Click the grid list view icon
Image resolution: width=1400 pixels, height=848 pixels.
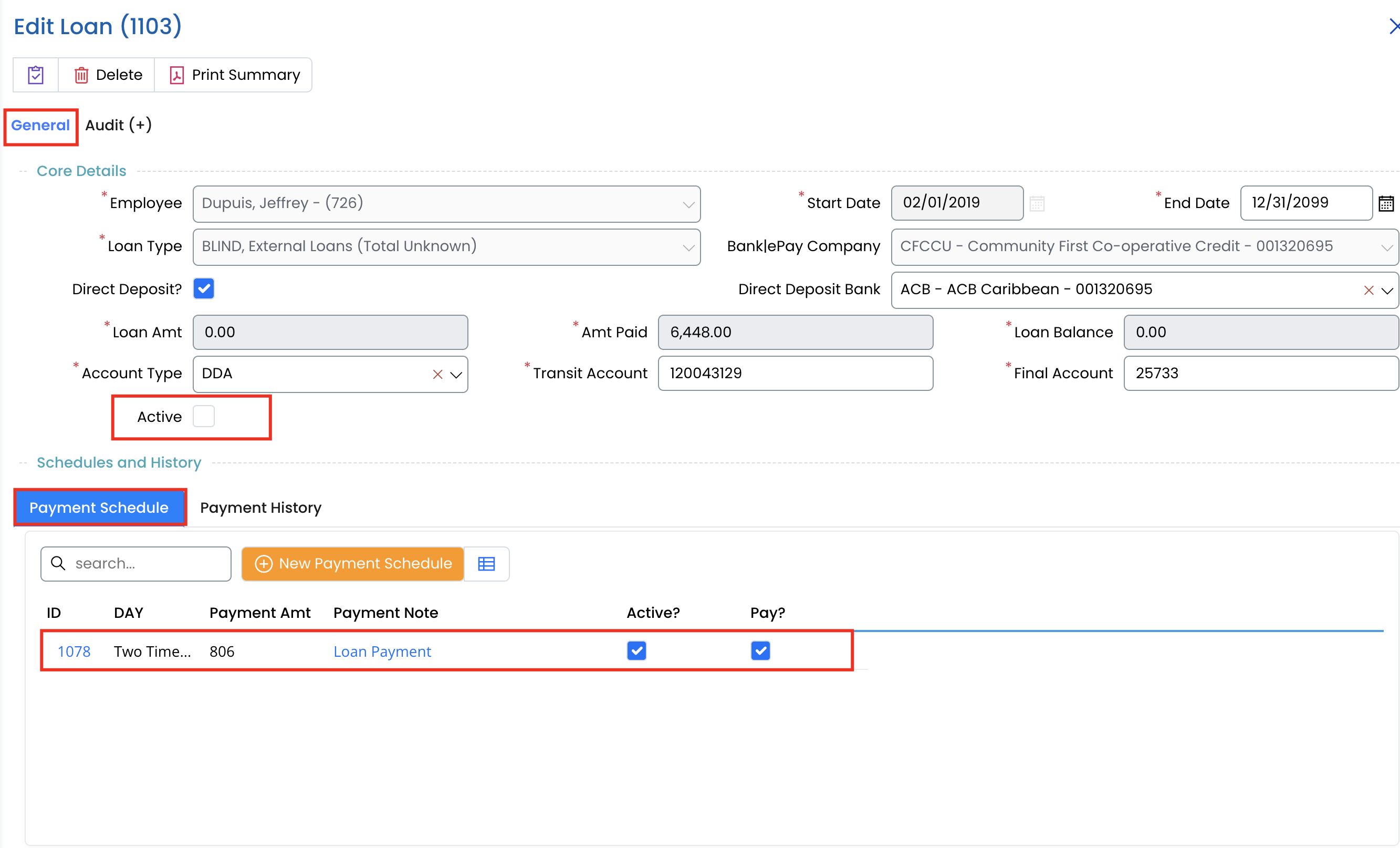[x=486, y=564]
